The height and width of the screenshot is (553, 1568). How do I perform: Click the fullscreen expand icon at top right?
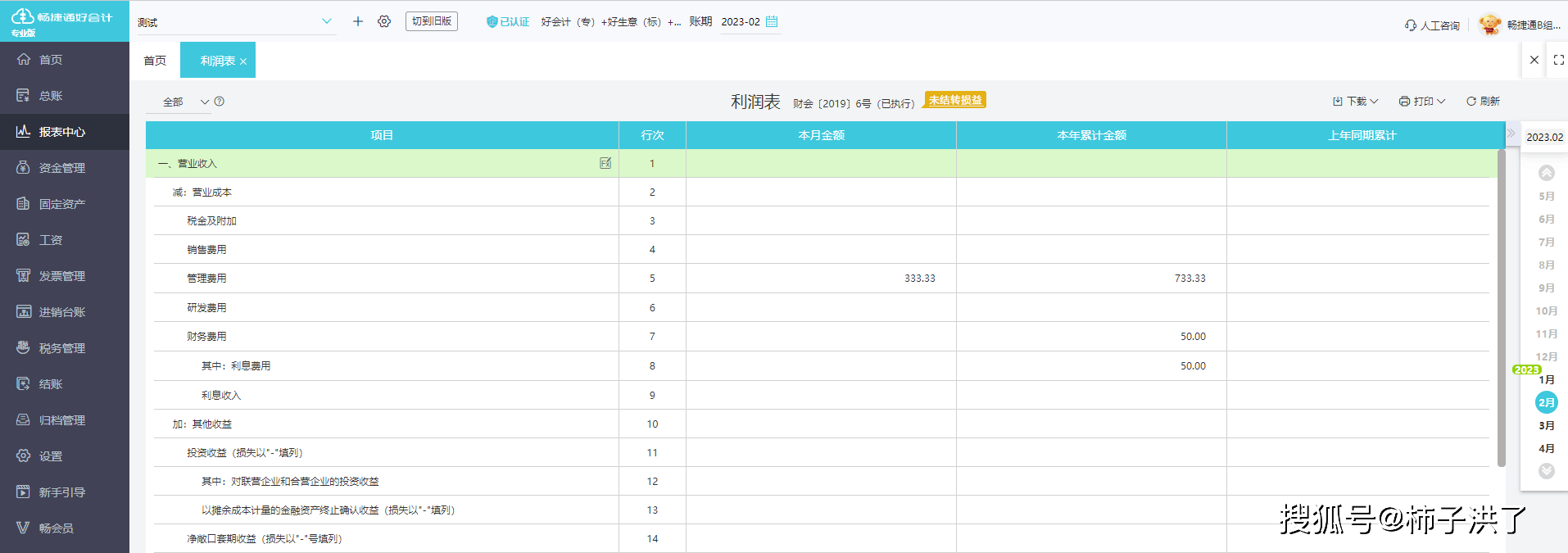1558,60
